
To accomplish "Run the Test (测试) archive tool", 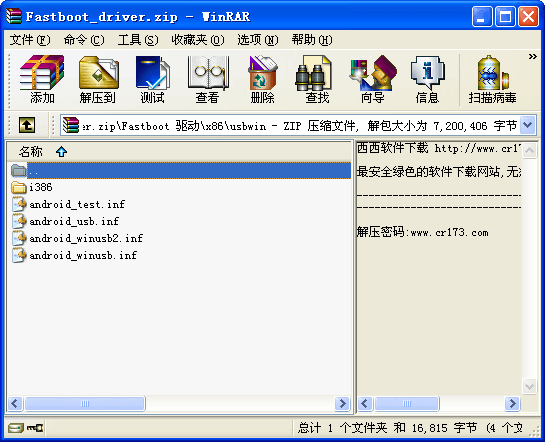I will click(x=152, y=79).
